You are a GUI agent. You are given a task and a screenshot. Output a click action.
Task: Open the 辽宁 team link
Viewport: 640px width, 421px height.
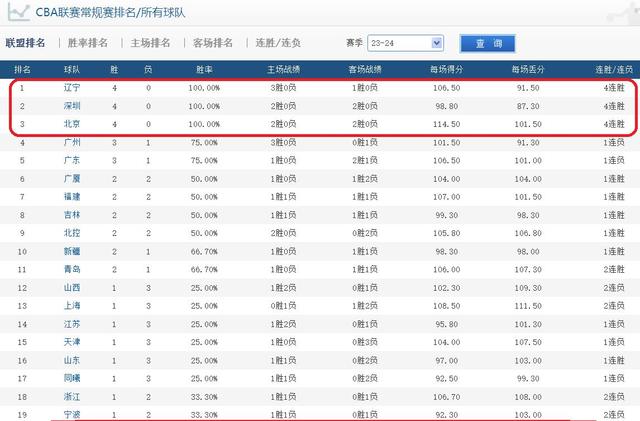(x=72, y=87)
